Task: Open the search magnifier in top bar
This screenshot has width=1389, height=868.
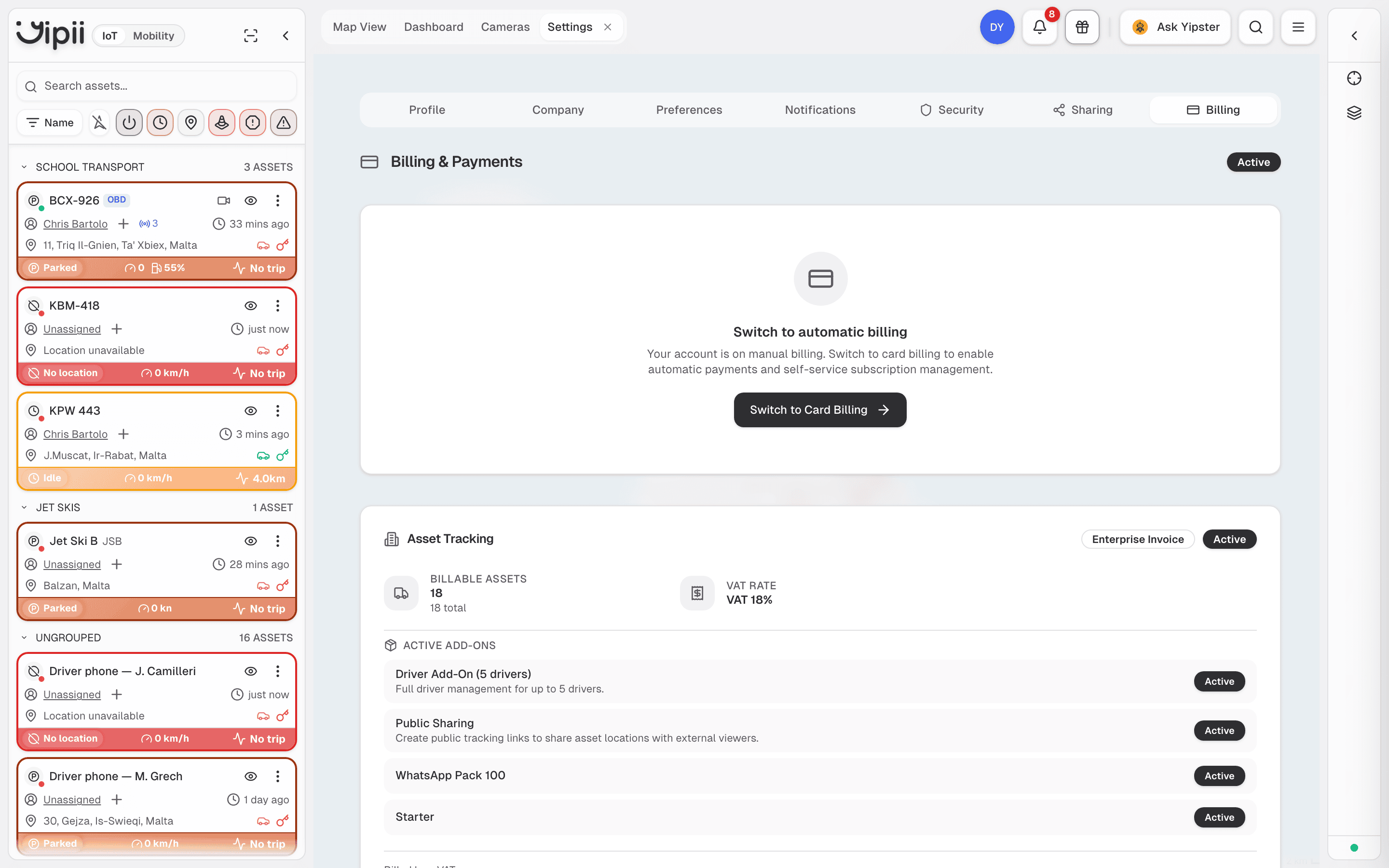Action: (x=1255, y=27)
